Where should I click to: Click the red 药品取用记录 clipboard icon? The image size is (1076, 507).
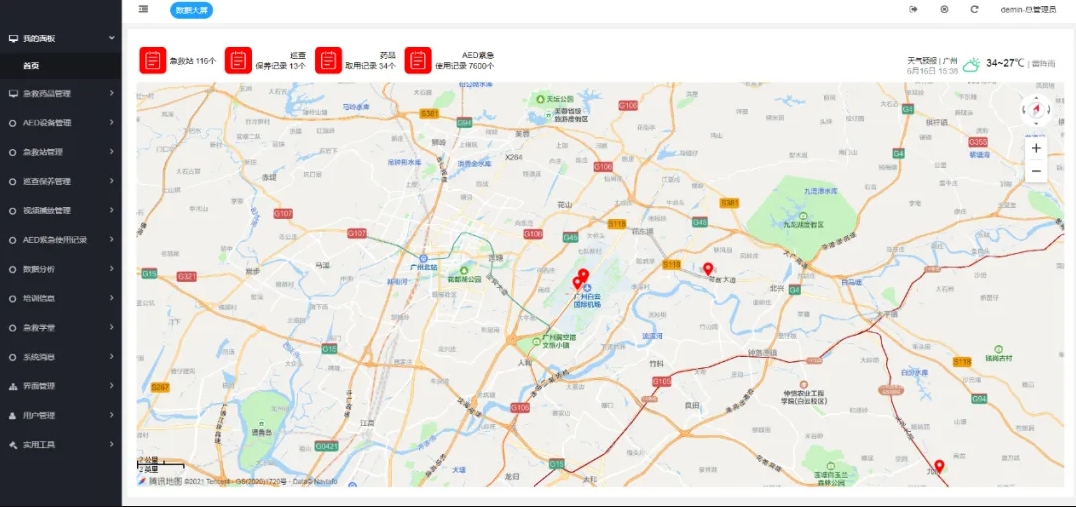tap(328, 60)
